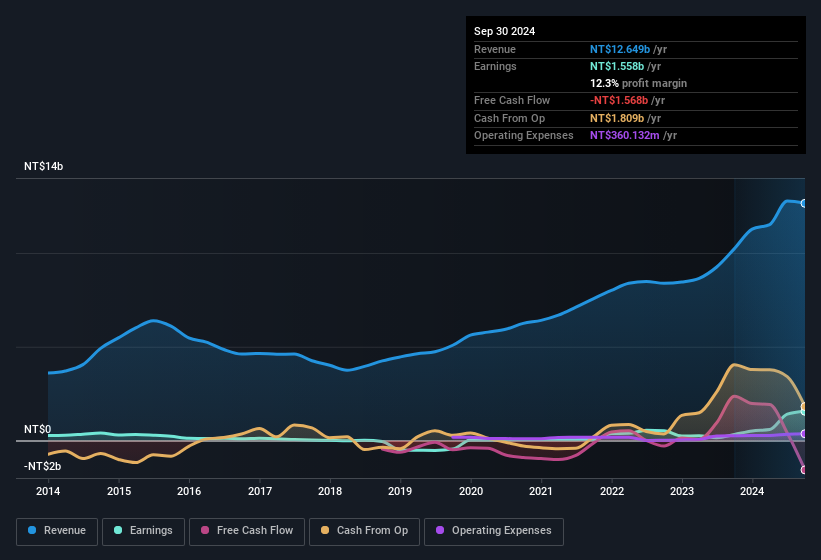Click the 12.3% profit margin text
821x560 pixels.
click(x=638, y=83)
